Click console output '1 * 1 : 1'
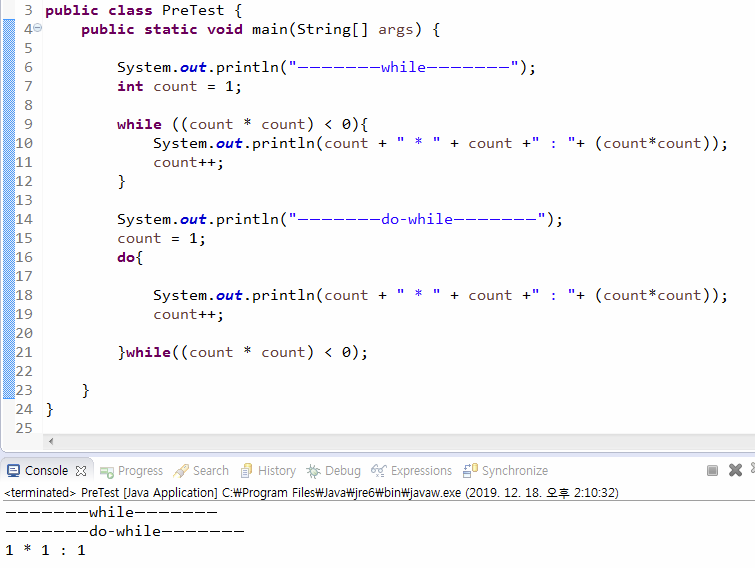Screen dimensions: 755x568 tap(45, 550)
